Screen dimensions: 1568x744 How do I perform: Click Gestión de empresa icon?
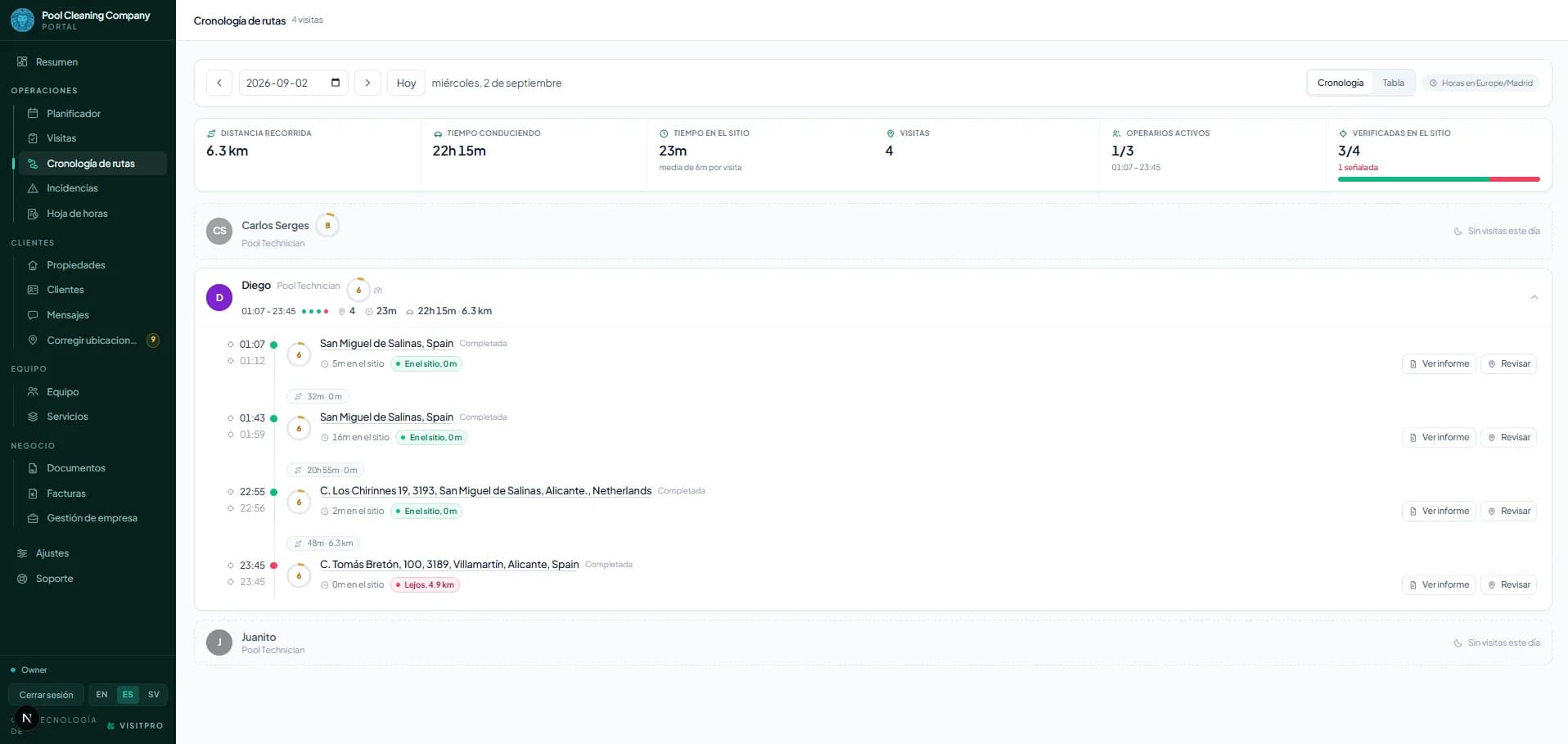coord(33,518)
